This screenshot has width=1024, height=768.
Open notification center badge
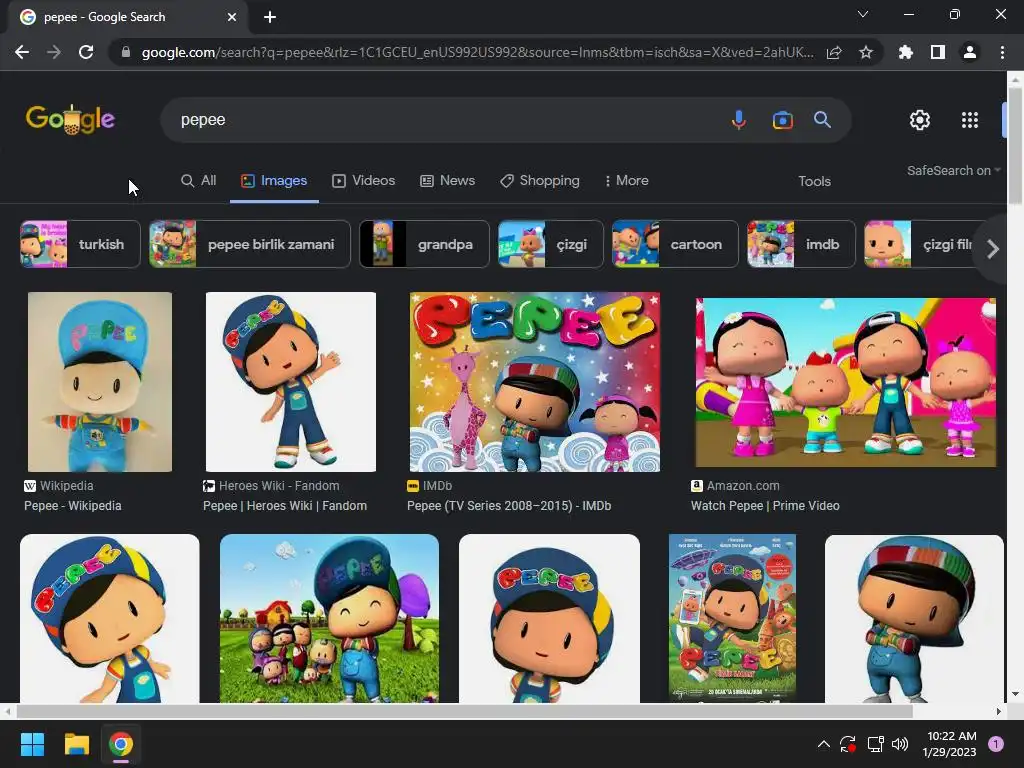[x=995, y=744]
